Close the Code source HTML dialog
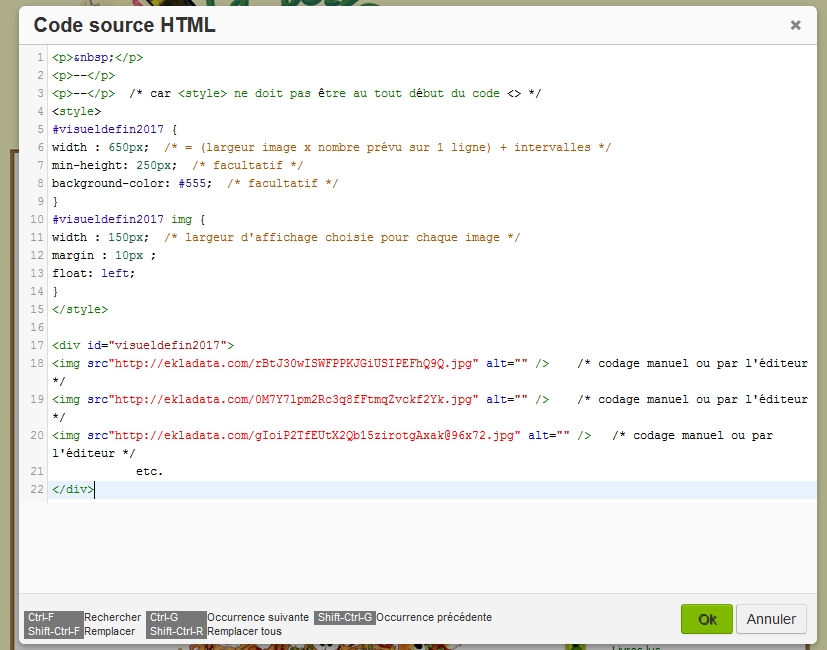Image resolution: width=827 pixels, height=650 pixels. tap(795, 25)
